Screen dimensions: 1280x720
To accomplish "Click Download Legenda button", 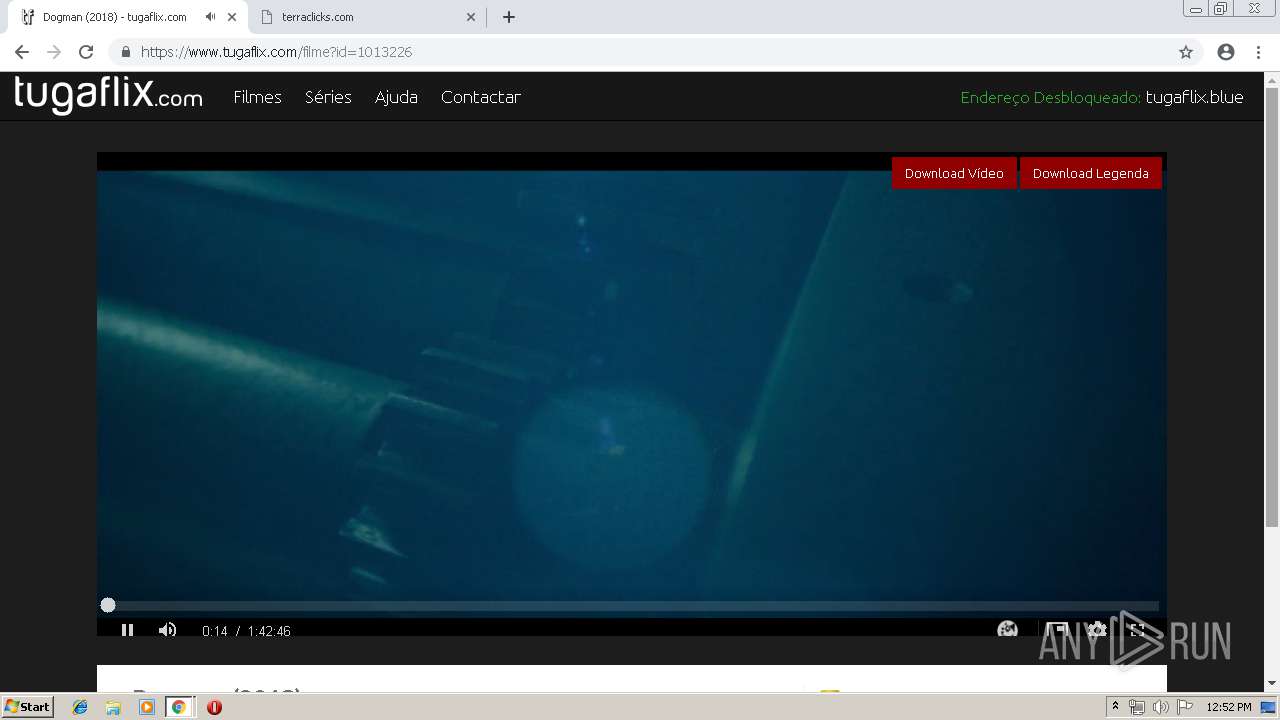I will click(x=1090, y=173).
